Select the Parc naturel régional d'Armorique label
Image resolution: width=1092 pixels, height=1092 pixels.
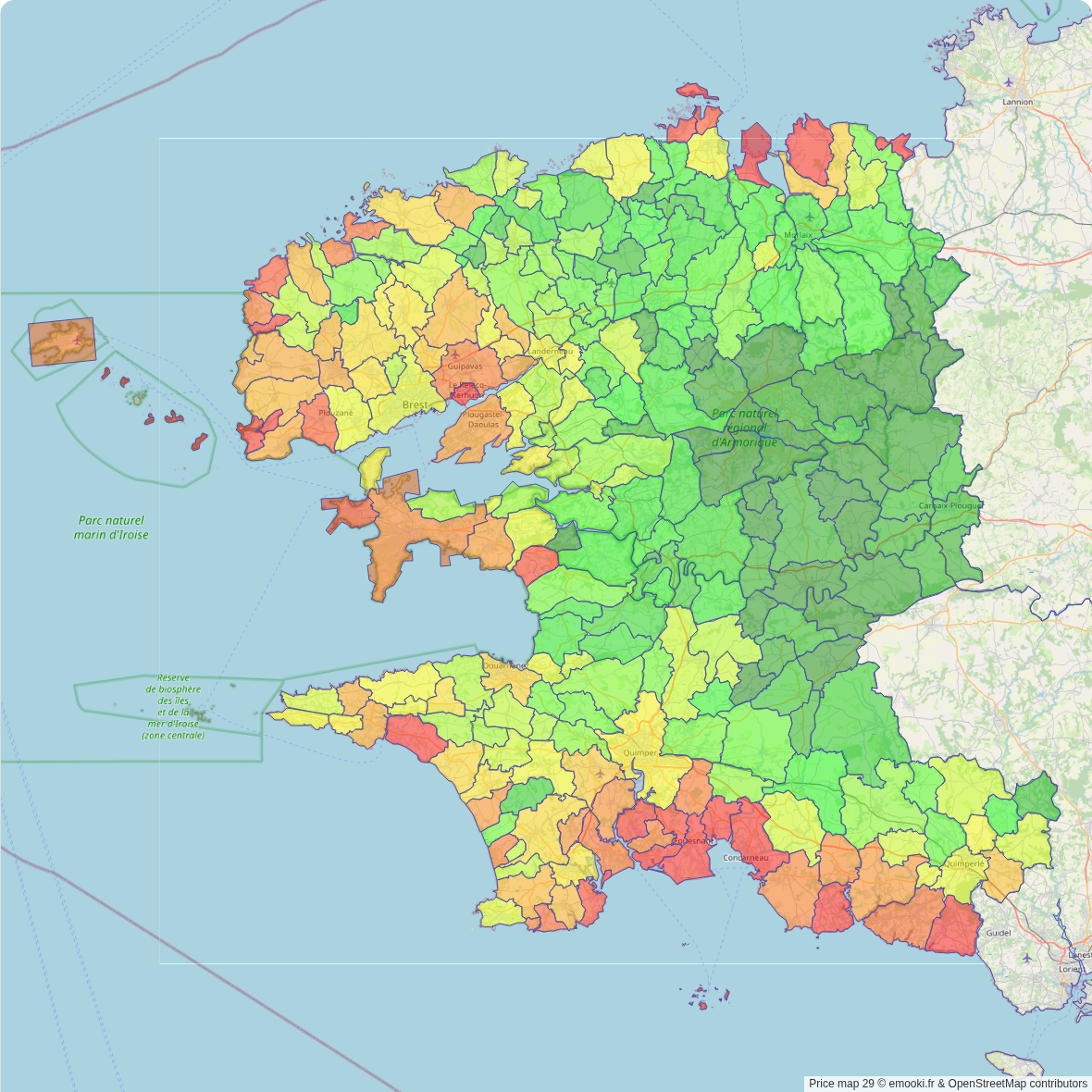coord(745,428)
